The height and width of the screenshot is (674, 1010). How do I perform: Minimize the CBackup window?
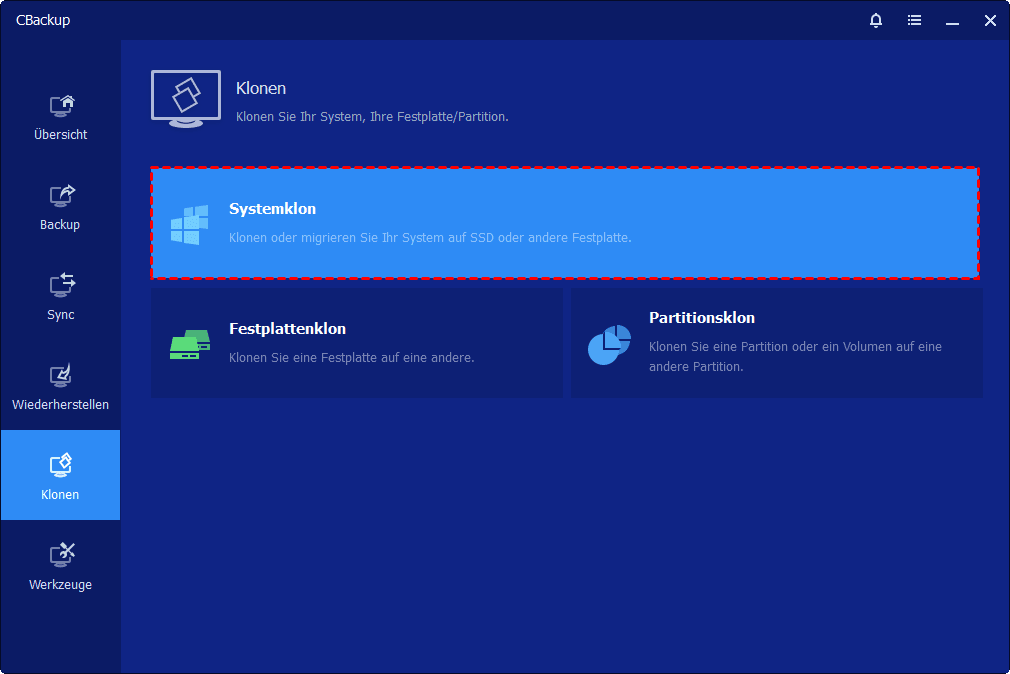tap(952, 20)
